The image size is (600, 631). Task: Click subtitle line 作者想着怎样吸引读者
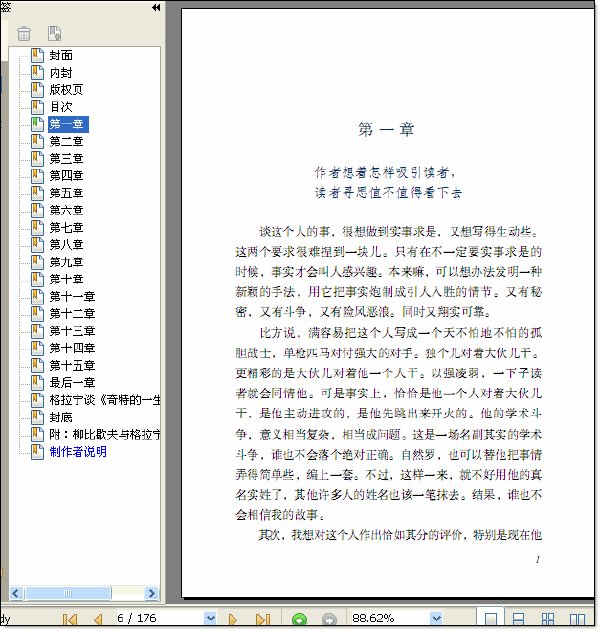(385, 173)
